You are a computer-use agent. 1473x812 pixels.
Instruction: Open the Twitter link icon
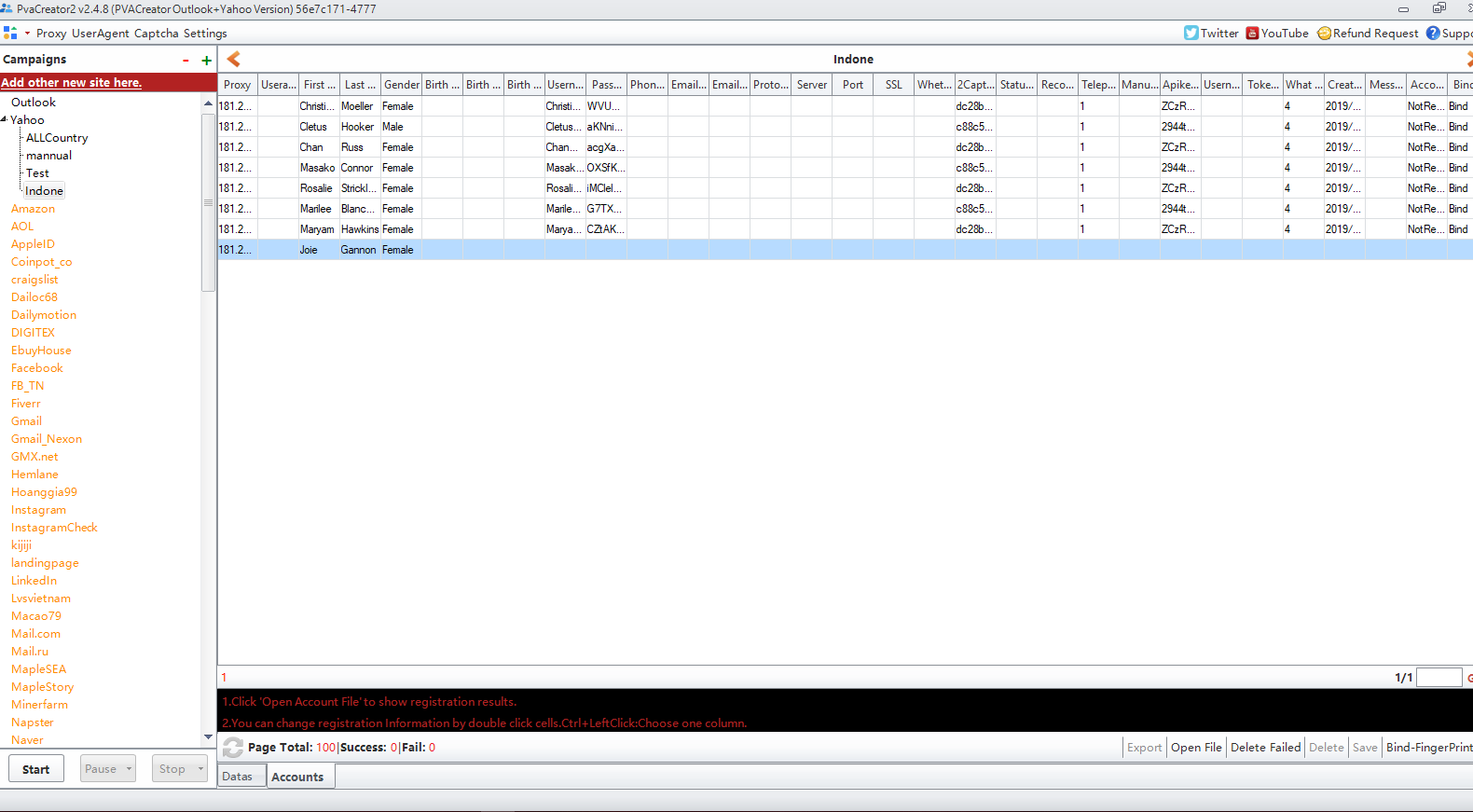tap(1191, 33)
